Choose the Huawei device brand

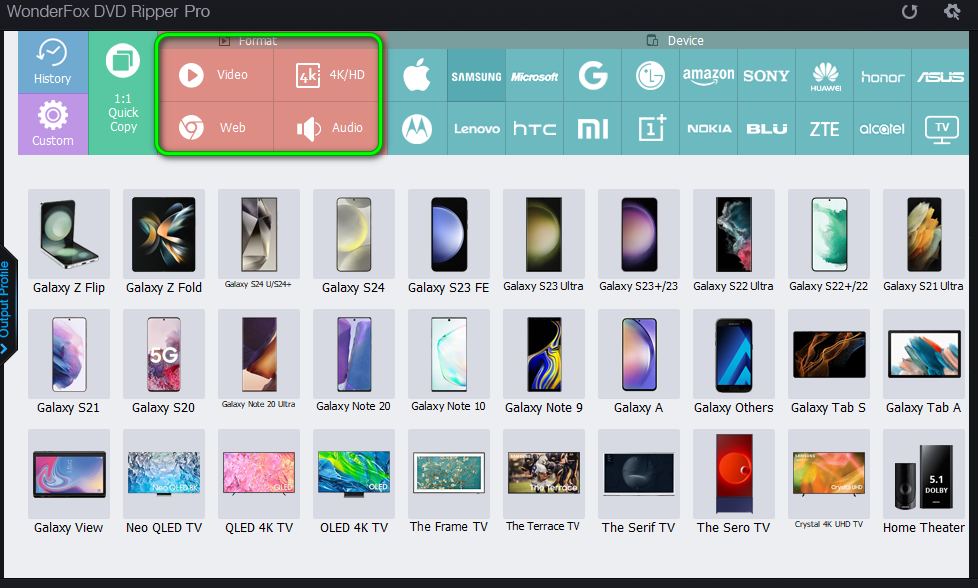(825, 76)
